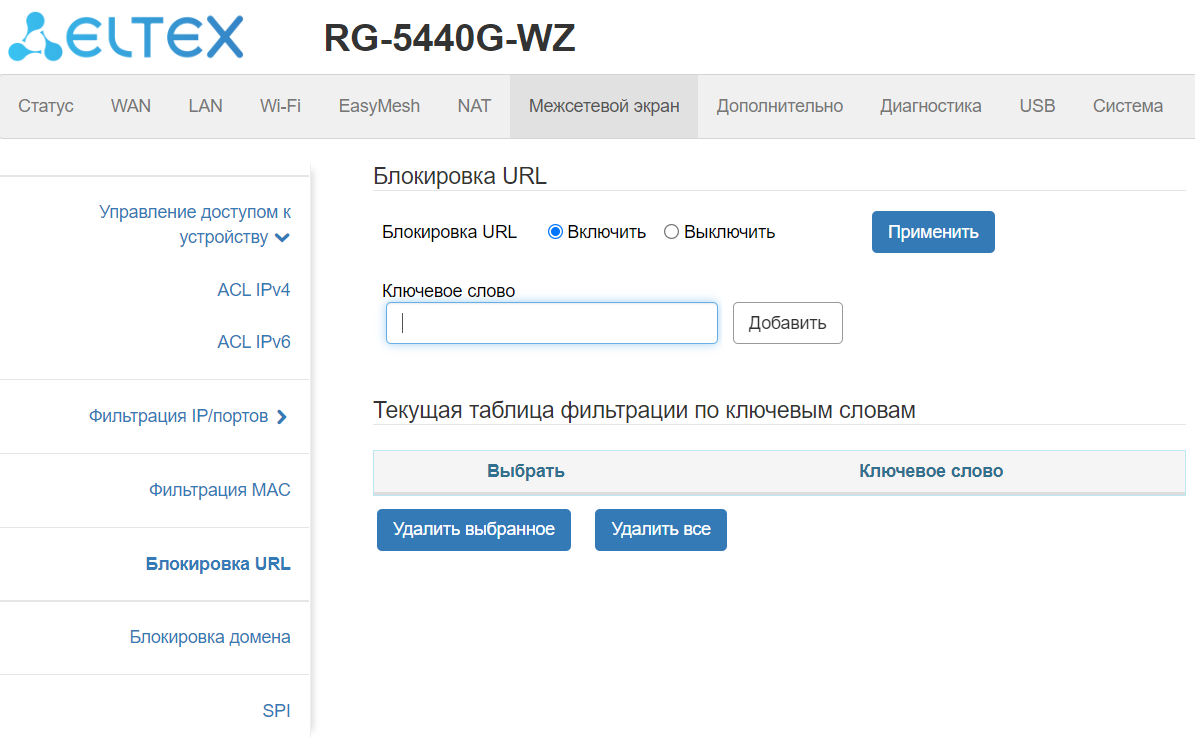Open the Статус tab
This screenshot has height=737, width=1195.
click(x=46, y=106)
